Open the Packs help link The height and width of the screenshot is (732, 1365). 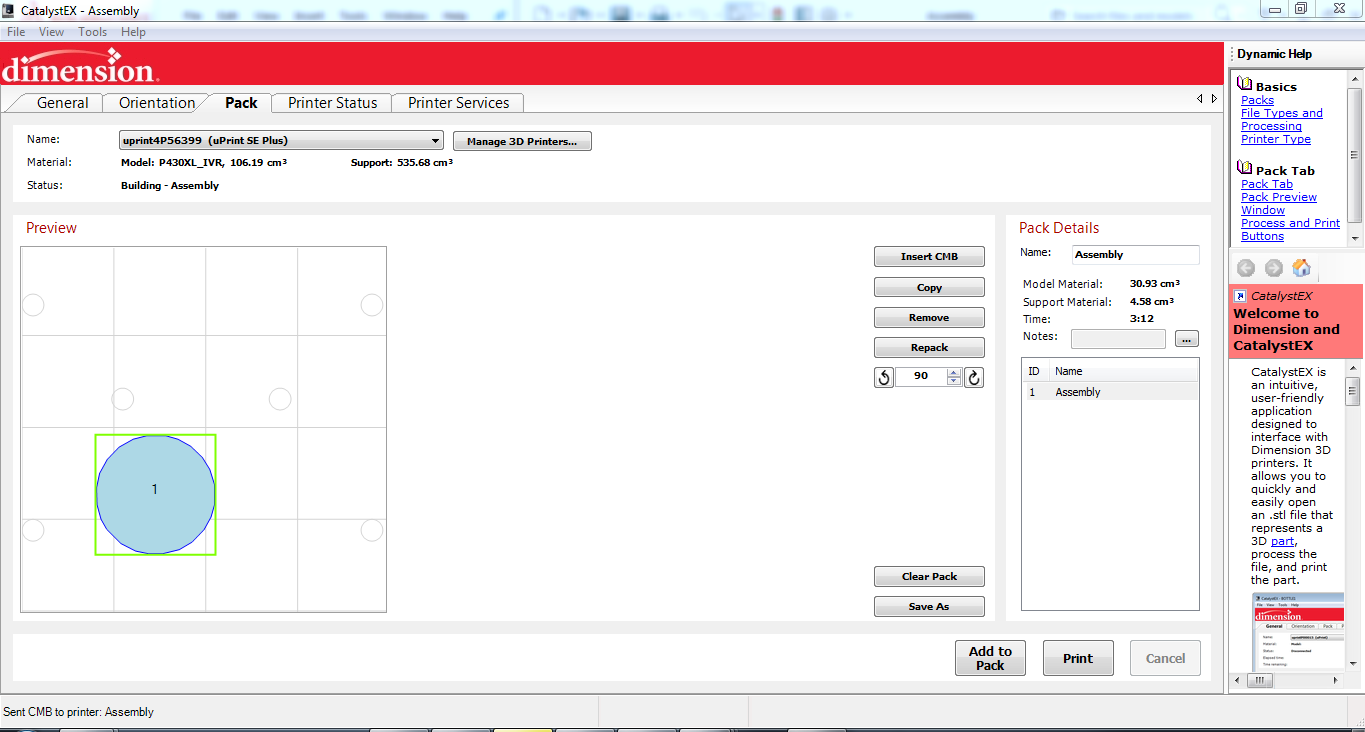(1257, 100)
